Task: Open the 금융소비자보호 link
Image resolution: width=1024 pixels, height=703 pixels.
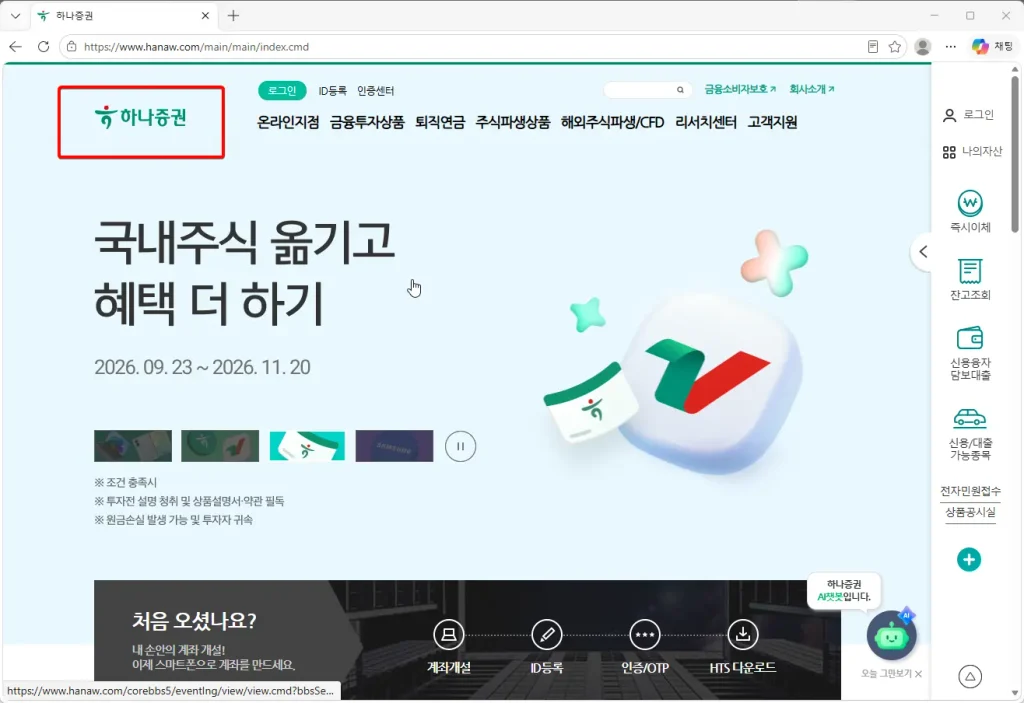Action: (740, 89)
